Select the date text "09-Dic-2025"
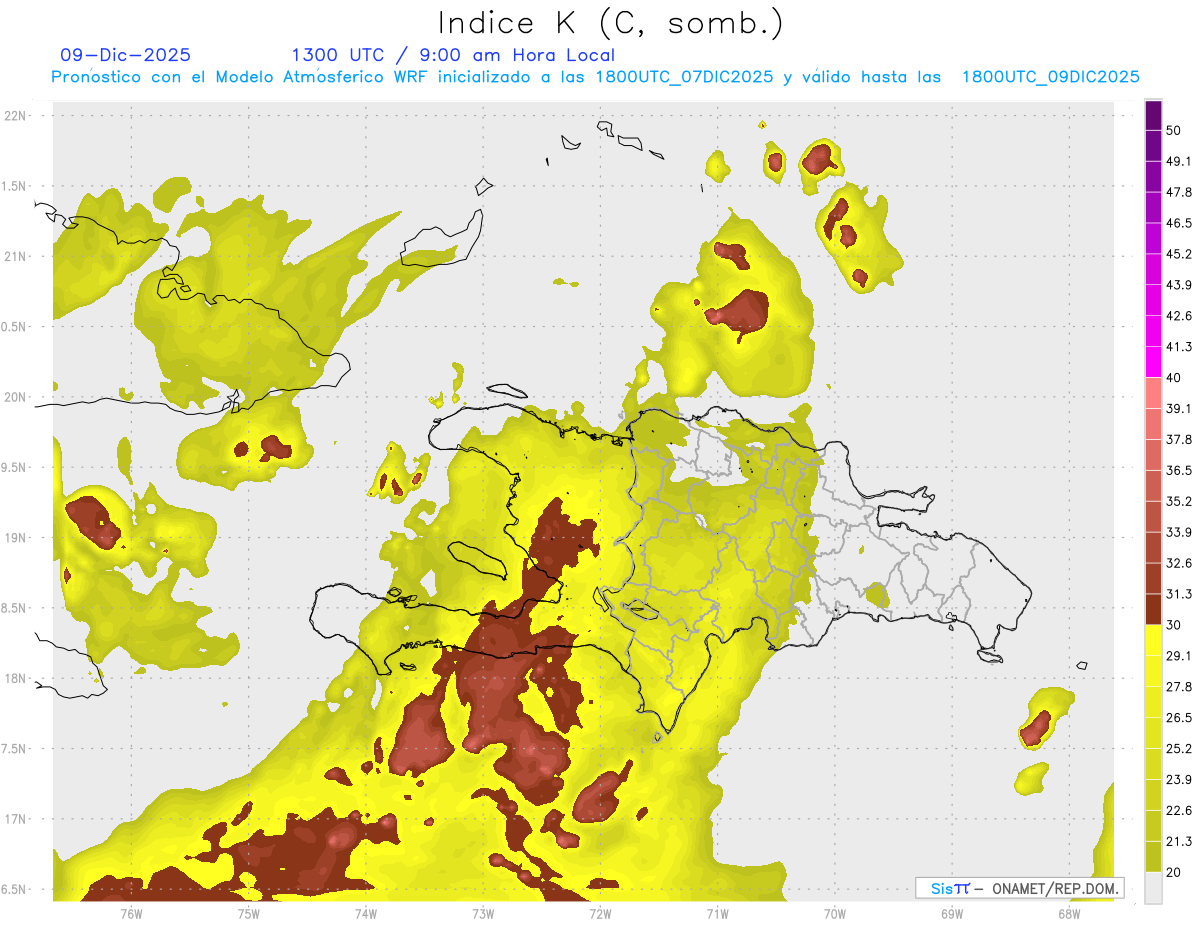1200x927 pixels. [125, 55]
